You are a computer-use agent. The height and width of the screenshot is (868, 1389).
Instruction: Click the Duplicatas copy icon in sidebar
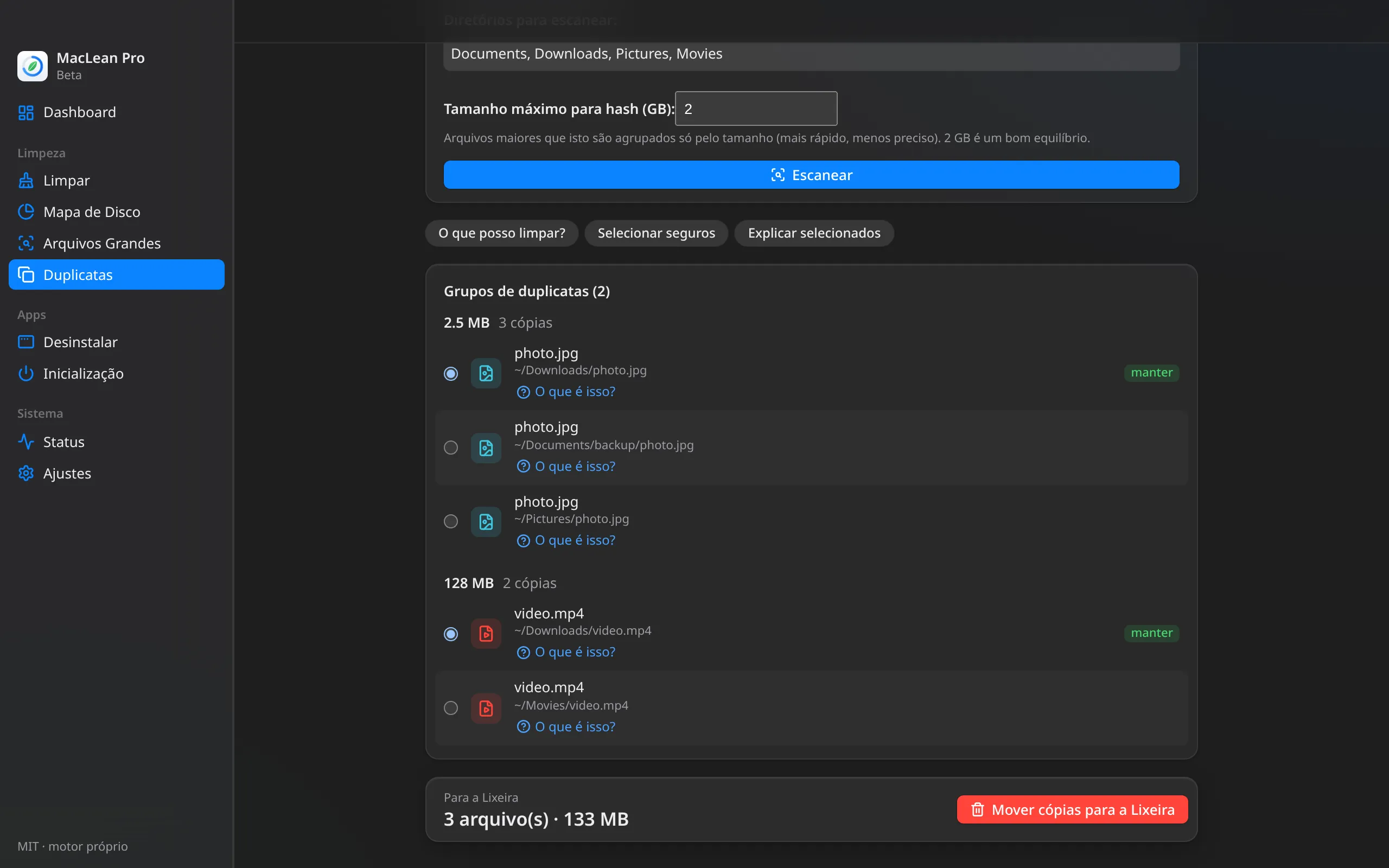point(26,275)
